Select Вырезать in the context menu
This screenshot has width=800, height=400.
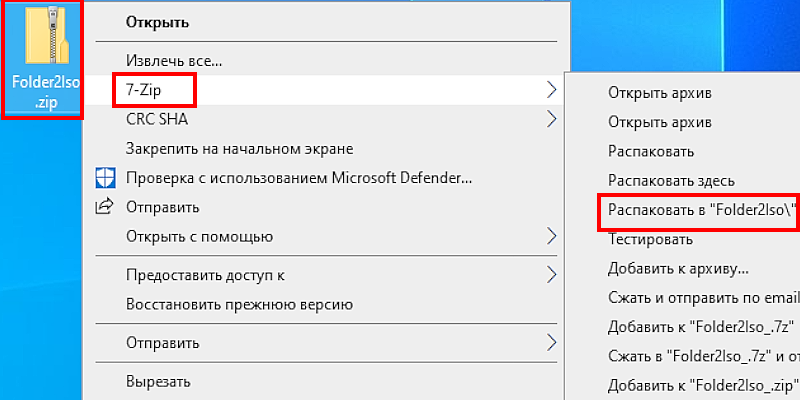coord(158,381)
